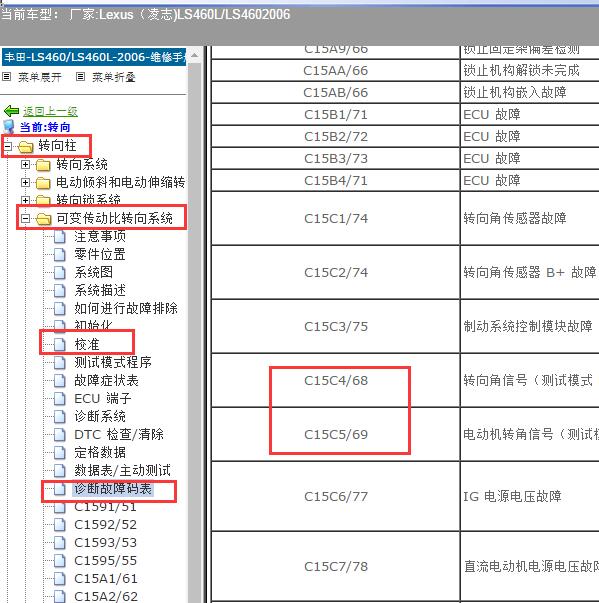Open 如何进行故障排除 page
Image resolution: width=599 pixels, height=603 pixels.
(x=126, y=308)
